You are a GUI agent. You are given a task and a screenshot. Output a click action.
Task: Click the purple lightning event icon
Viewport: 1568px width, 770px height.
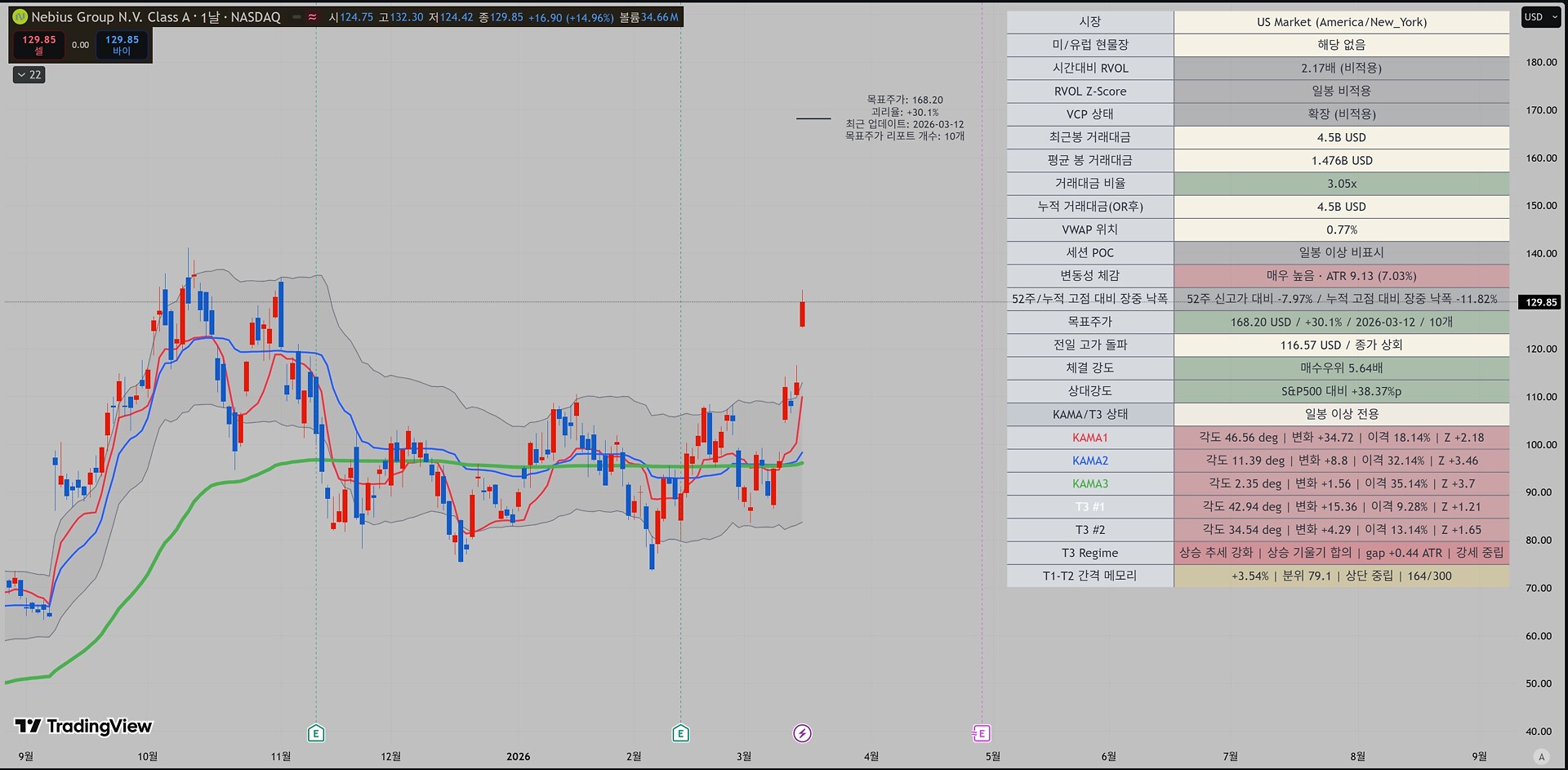[802, 733]
